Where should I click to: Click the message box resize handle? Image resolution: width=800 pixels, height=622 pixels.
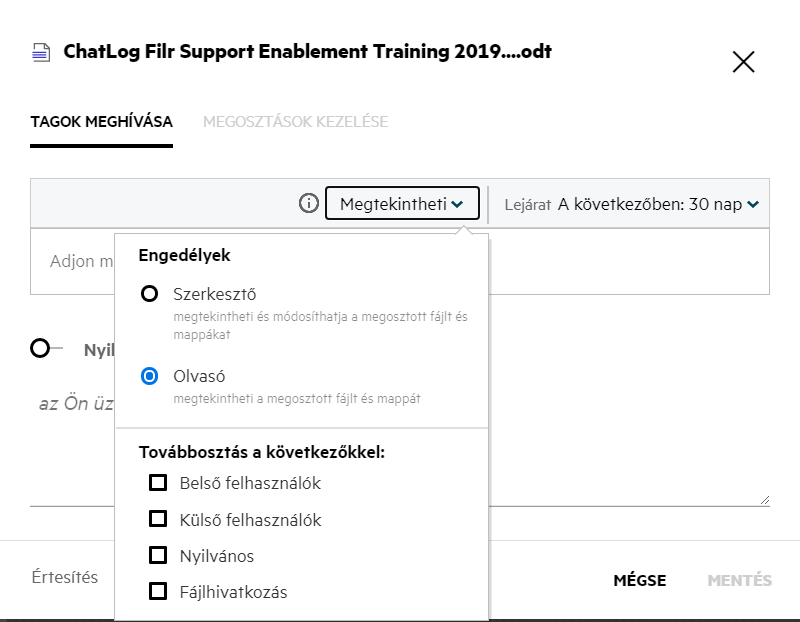coord(764,499)
